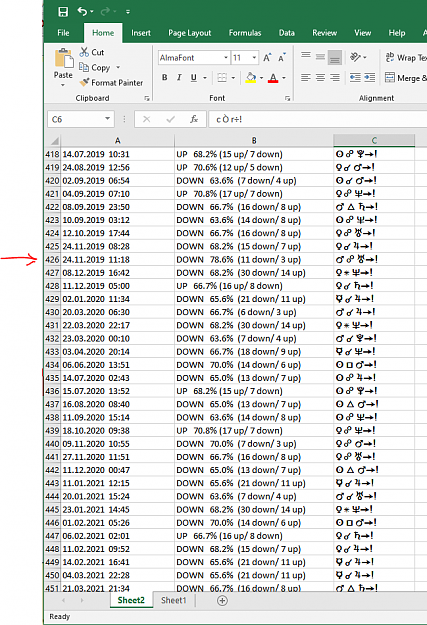Click the Align Right icon

point(335,77)
